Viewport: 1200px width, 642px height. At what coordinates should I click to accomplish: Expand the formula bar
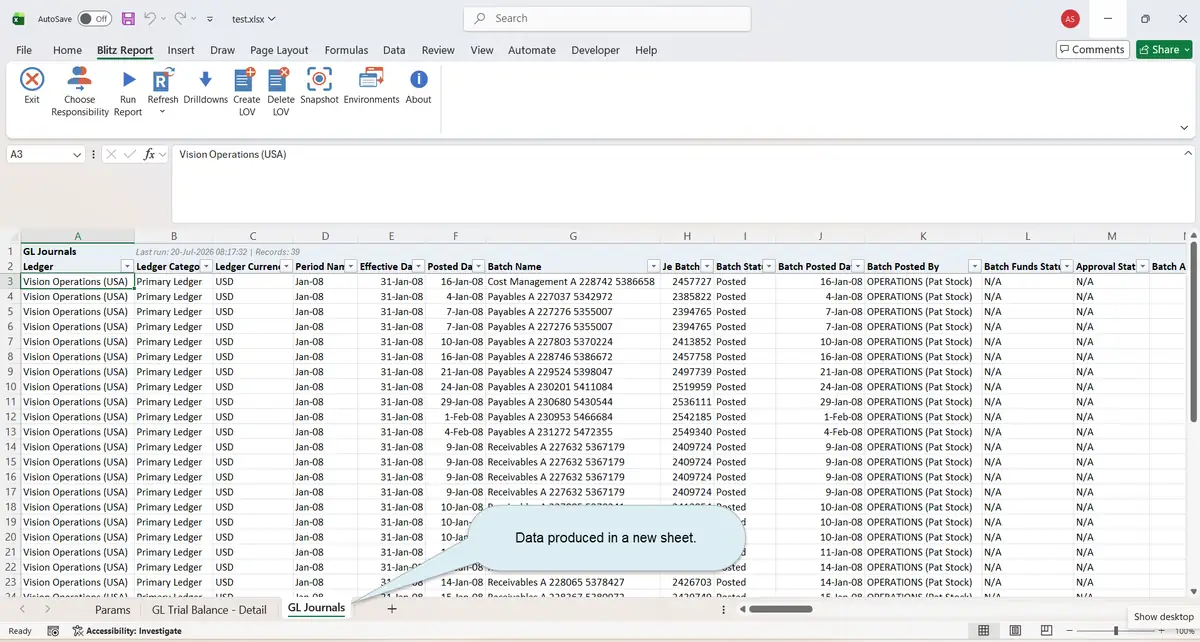1188,154
